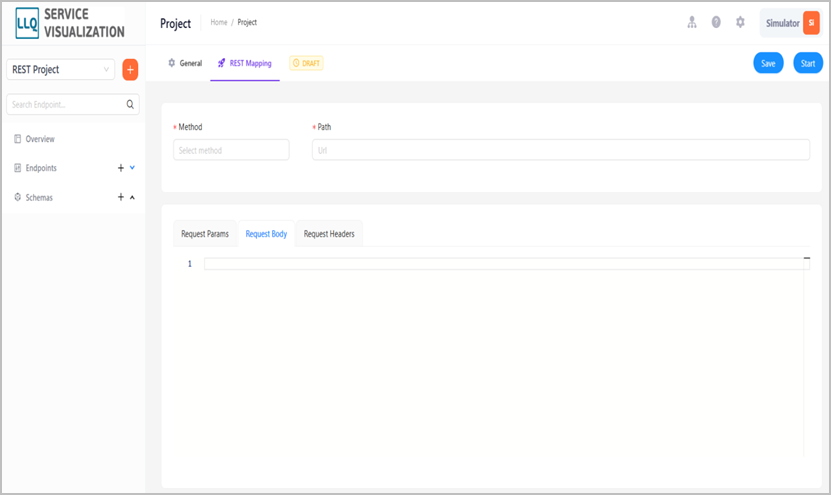Open Overview in the sidebar

pyautogui.click(x=40, y=139)
